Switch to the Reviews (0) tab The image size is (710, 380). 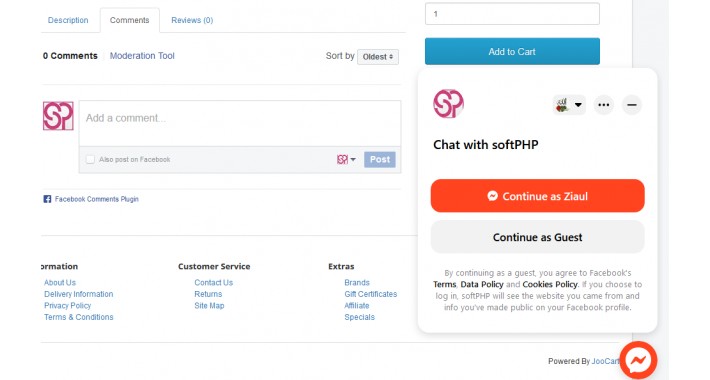192,20
